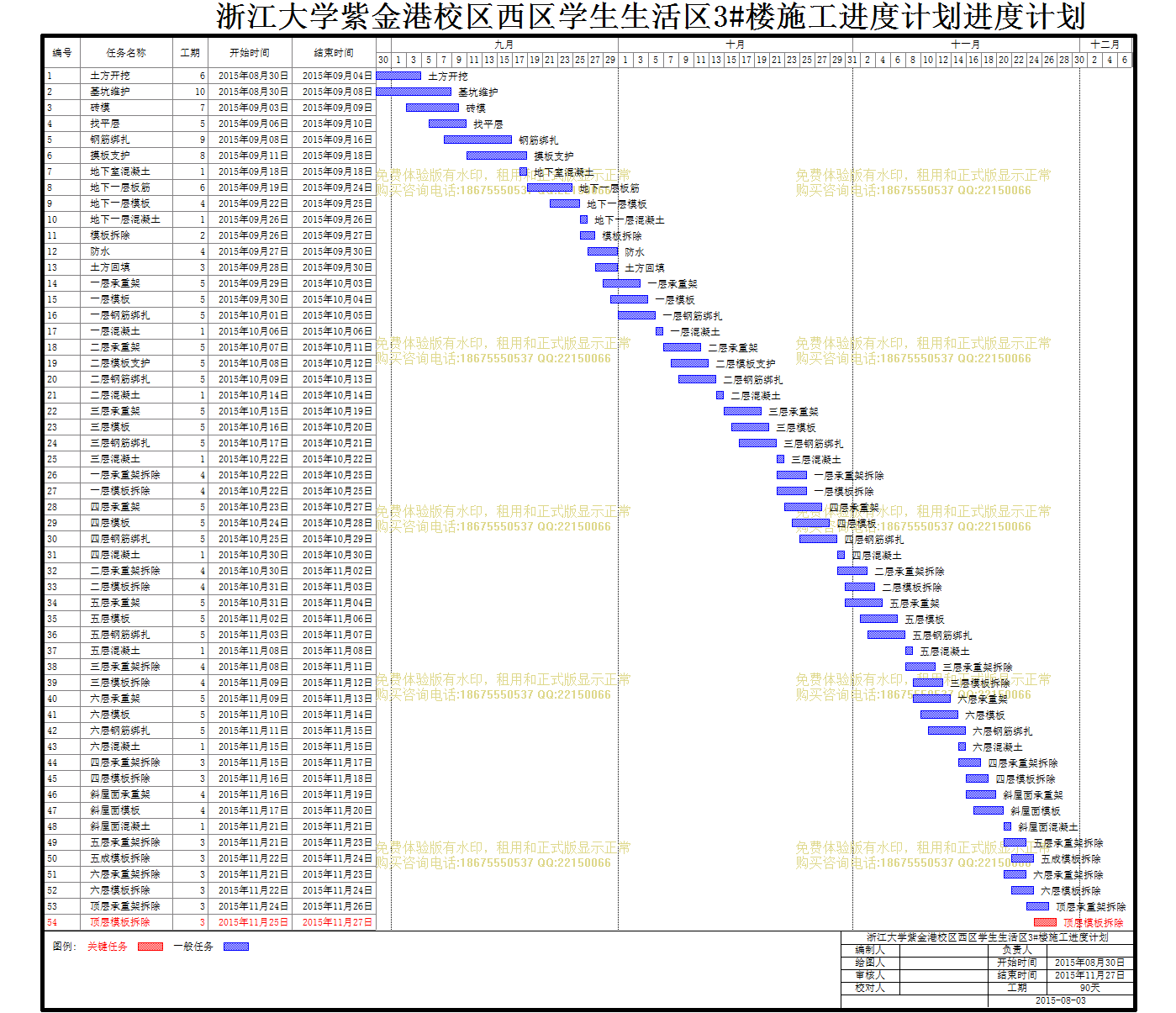The width and height of the screenshot is (1176, 1013).
Task: Select the 五成模板拆除 task name cell
Action: (126, 858)
